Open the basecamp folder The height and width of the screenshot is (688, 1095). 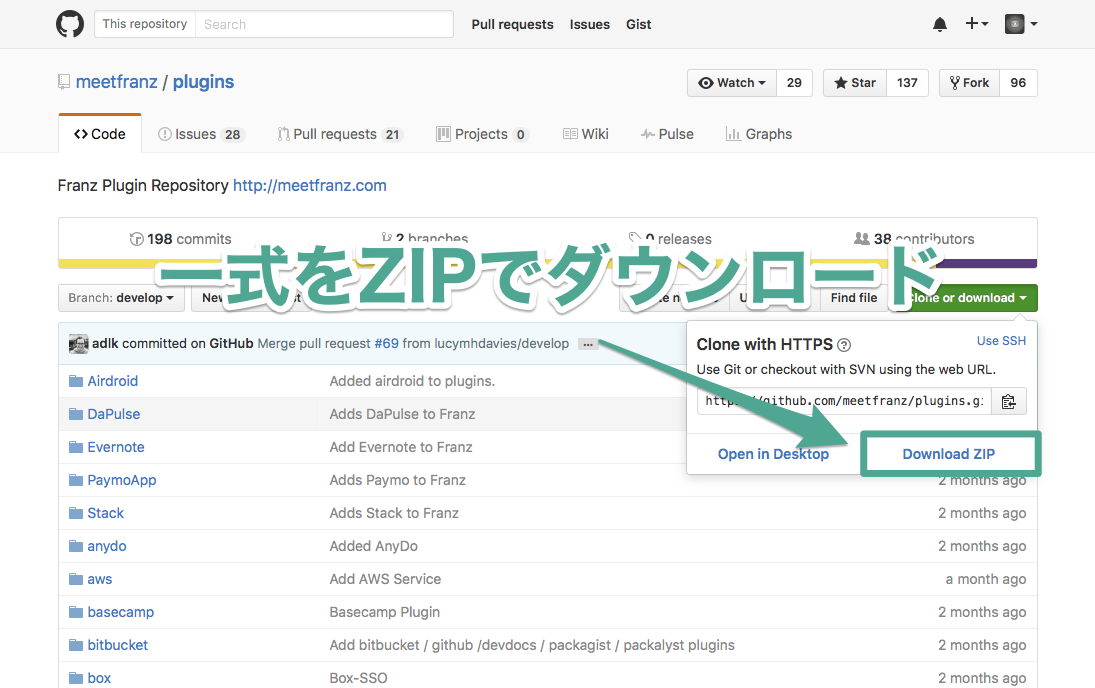(x=121, y=613)
